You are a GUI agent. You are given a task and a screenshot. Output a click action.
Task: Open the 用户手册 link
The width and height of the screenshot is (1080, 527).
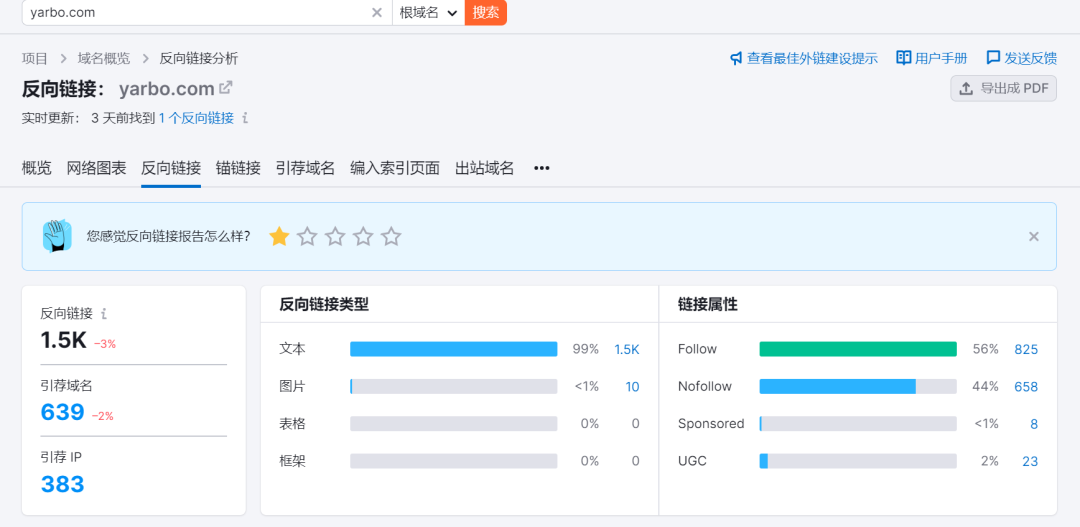click(x=941, y=59)
